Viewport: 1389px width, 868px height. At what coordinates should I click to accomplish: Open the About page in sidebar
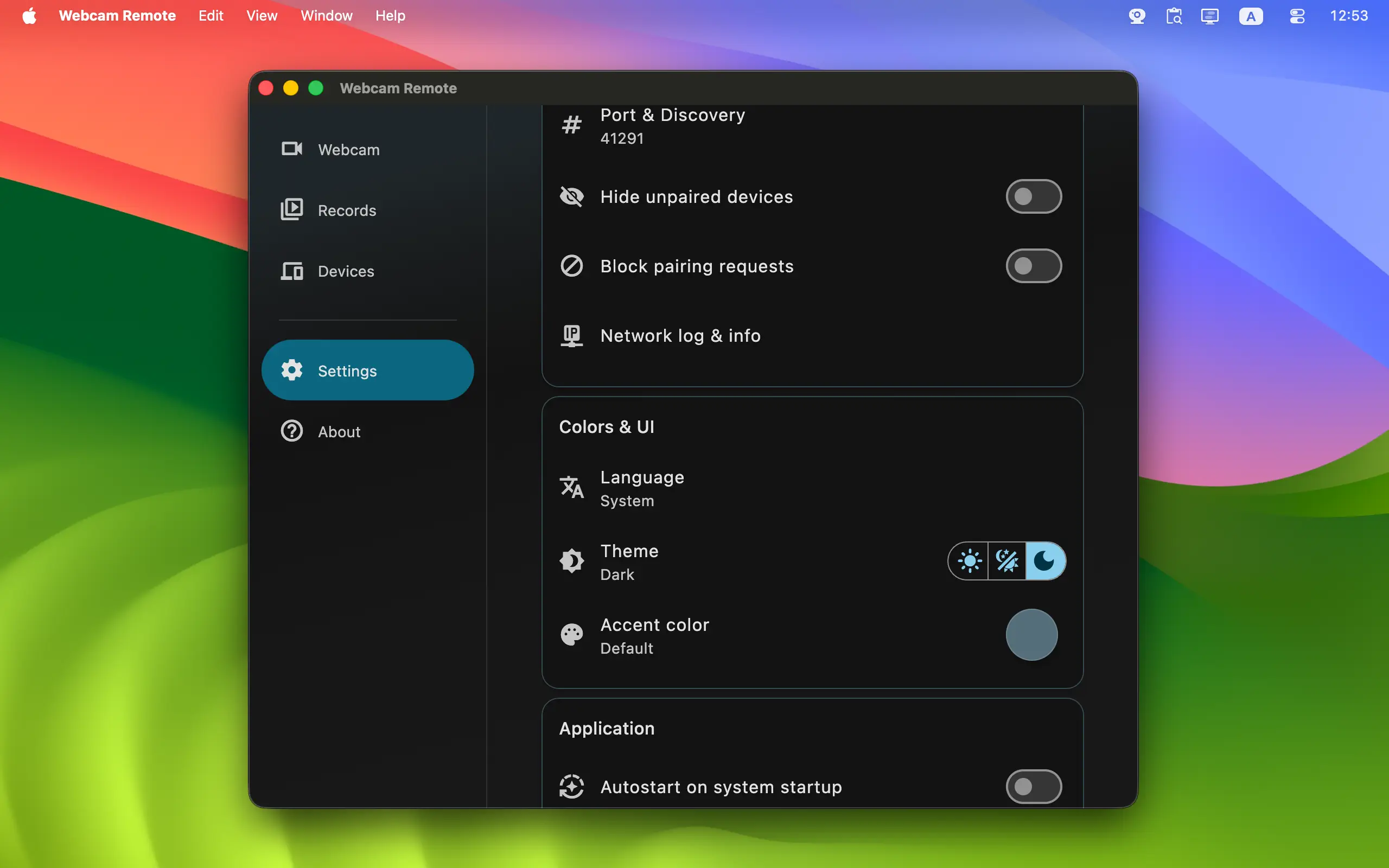click(x=367, y=431)
